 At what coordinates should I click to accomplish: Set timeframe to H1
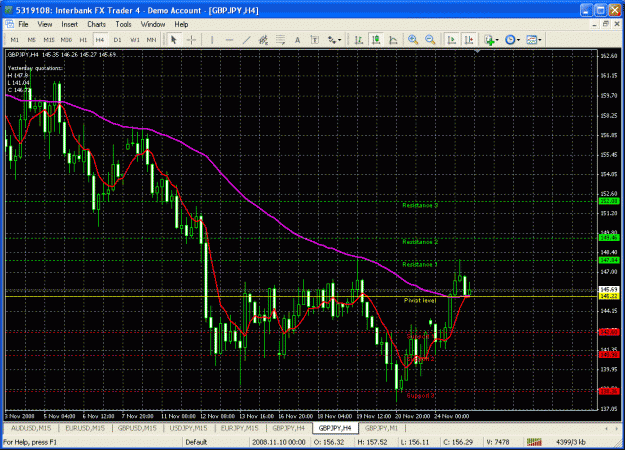[83, 40]
